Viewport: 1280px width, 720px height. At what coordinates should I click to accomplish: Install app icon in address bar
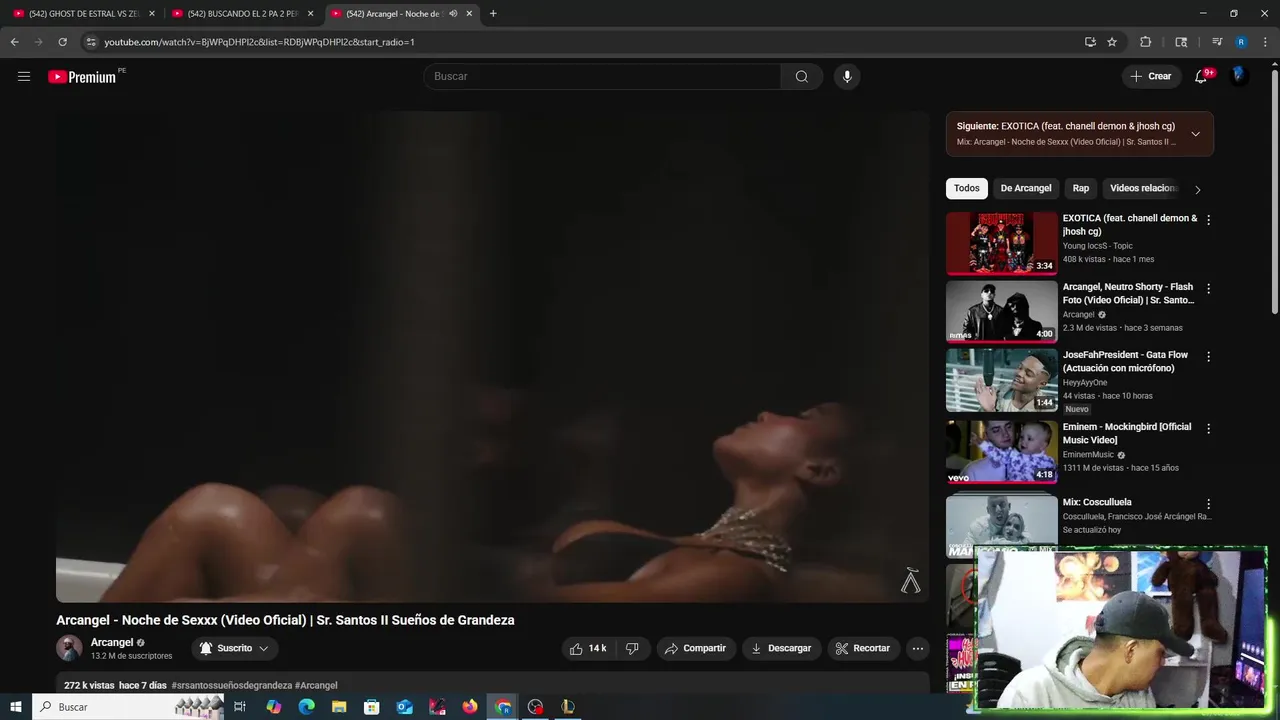click(x=1090, y=42)
